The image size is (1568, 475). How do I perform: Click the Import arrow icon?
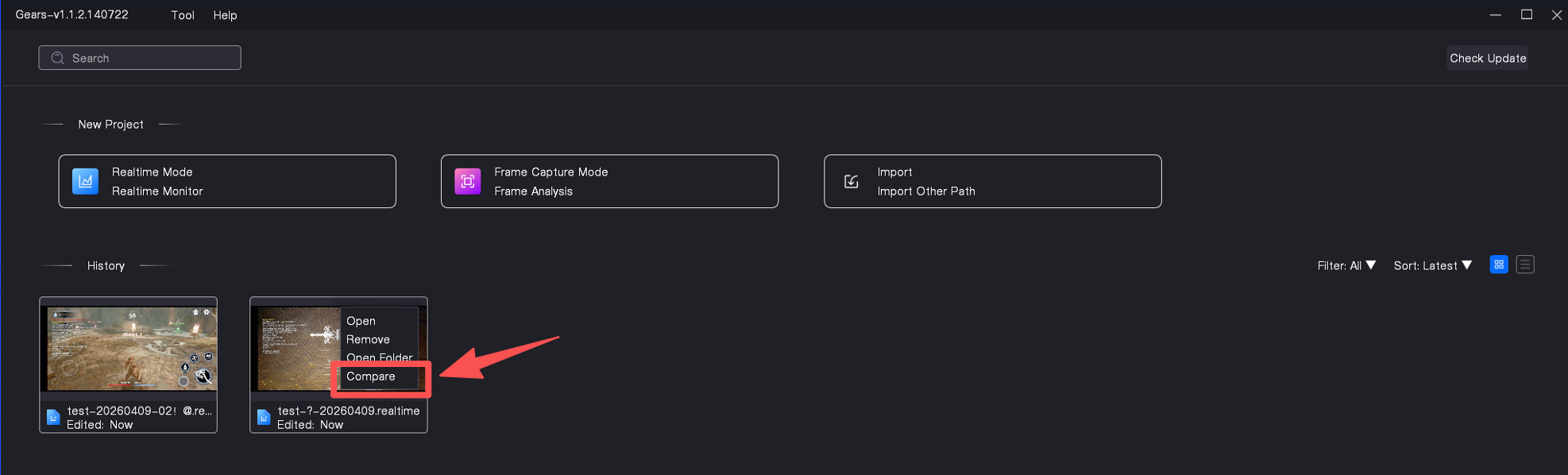click(851, 181)
